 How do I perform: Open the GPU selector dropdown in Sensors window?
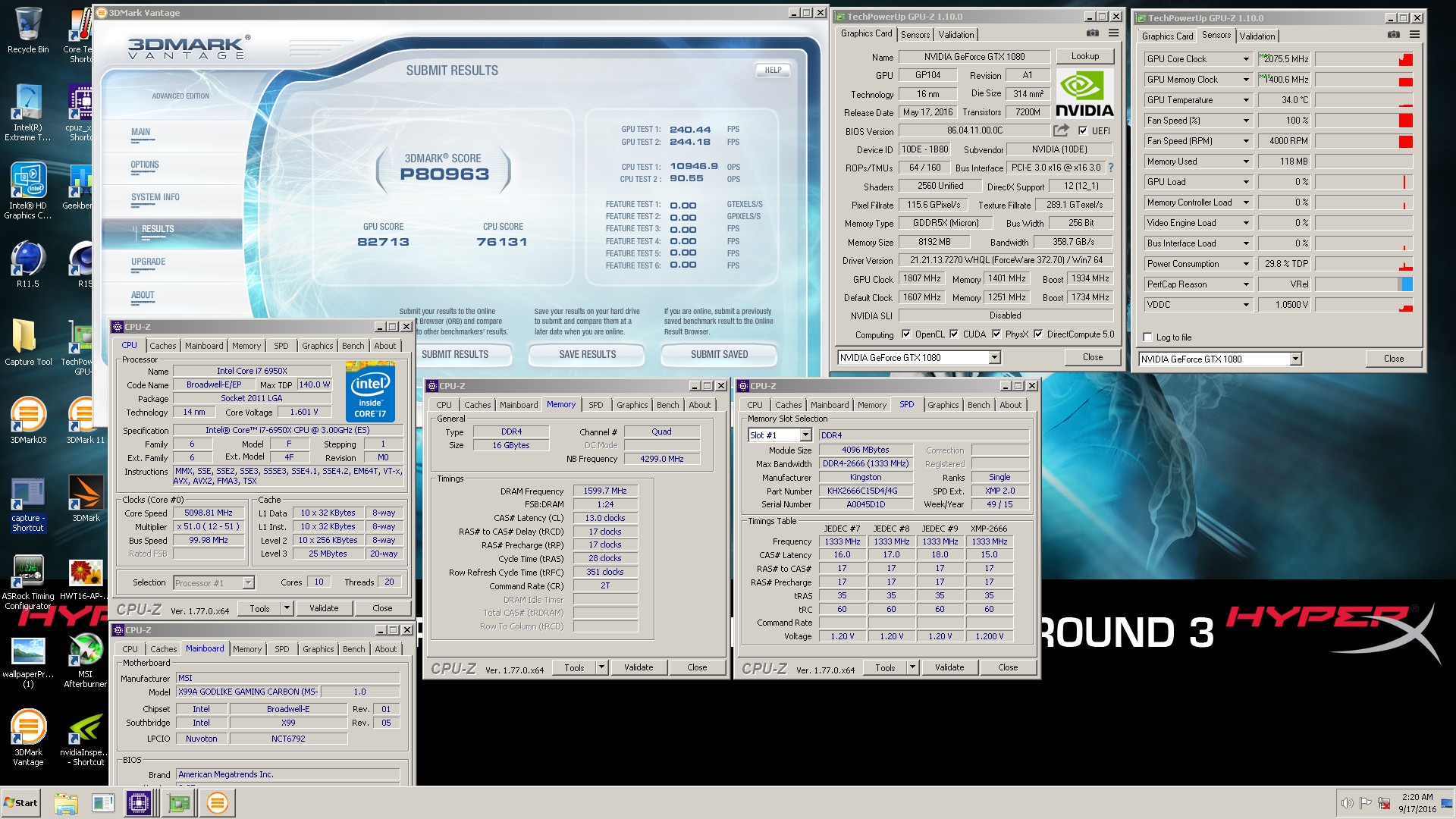click(1295, 359)
